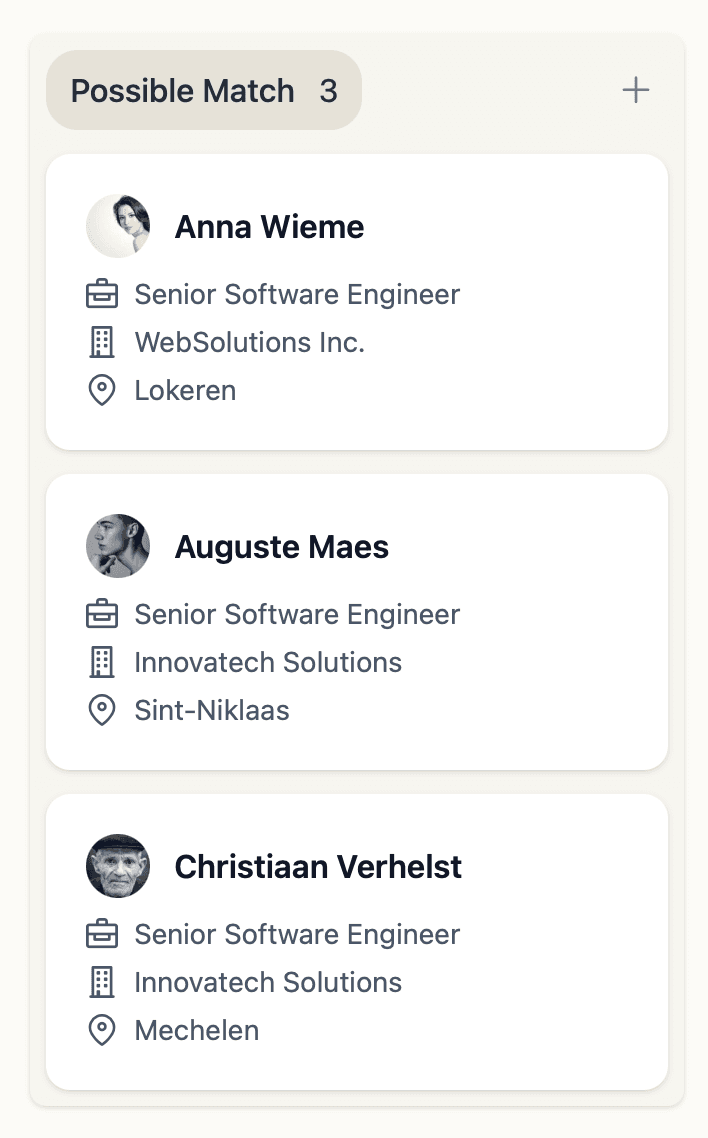Click the briefcase icon on Anna Wieme's card
708x1138 pixels.
tap(101, 294)
